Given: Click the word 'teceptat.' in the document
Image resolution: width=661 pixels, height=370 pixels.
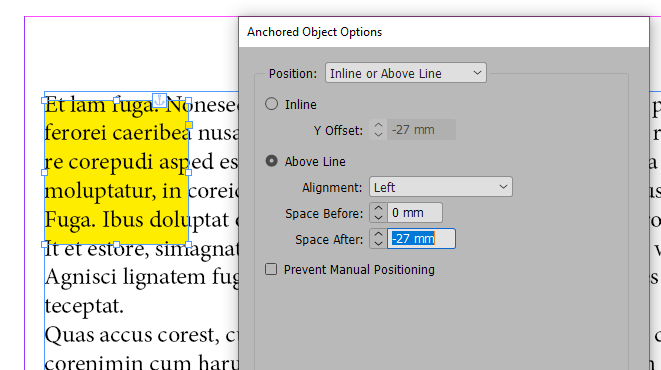Looking at the screenshot, I should (x=84, y=306).
